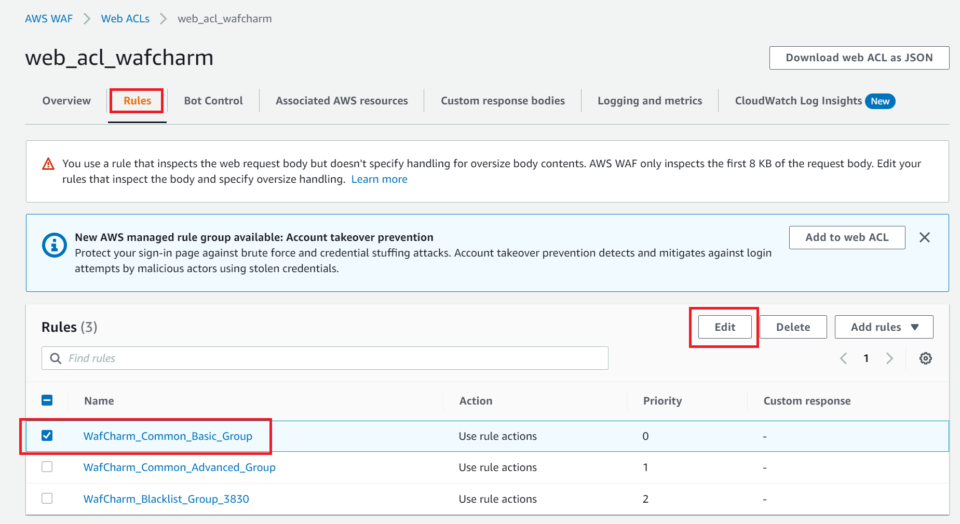960x524 pixels.
Task: Navigate to Web ACLs breadcrumb link
Action: pyautogui.click(x=125, y=18)
